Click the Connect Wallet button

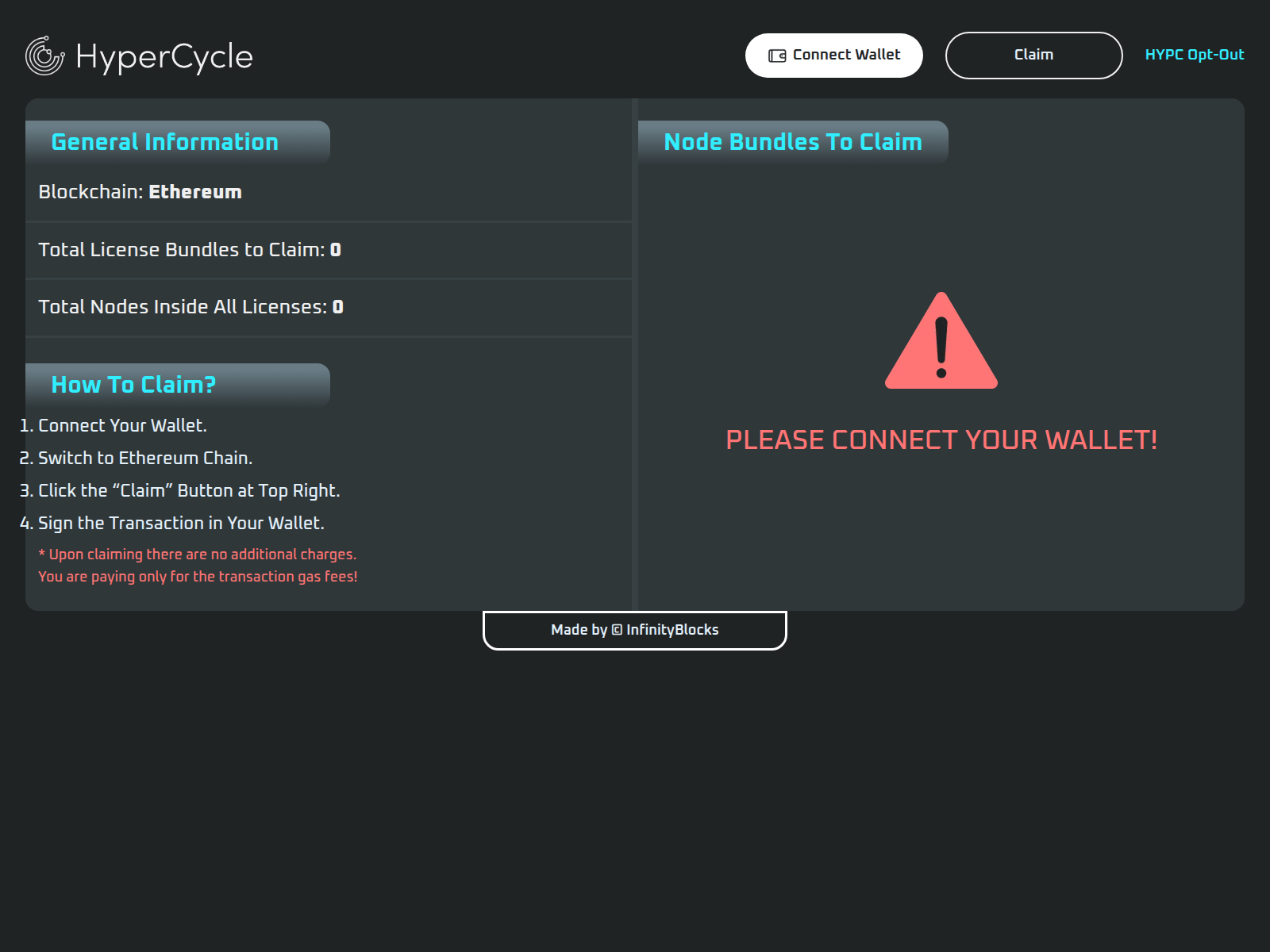coord(834,56)
